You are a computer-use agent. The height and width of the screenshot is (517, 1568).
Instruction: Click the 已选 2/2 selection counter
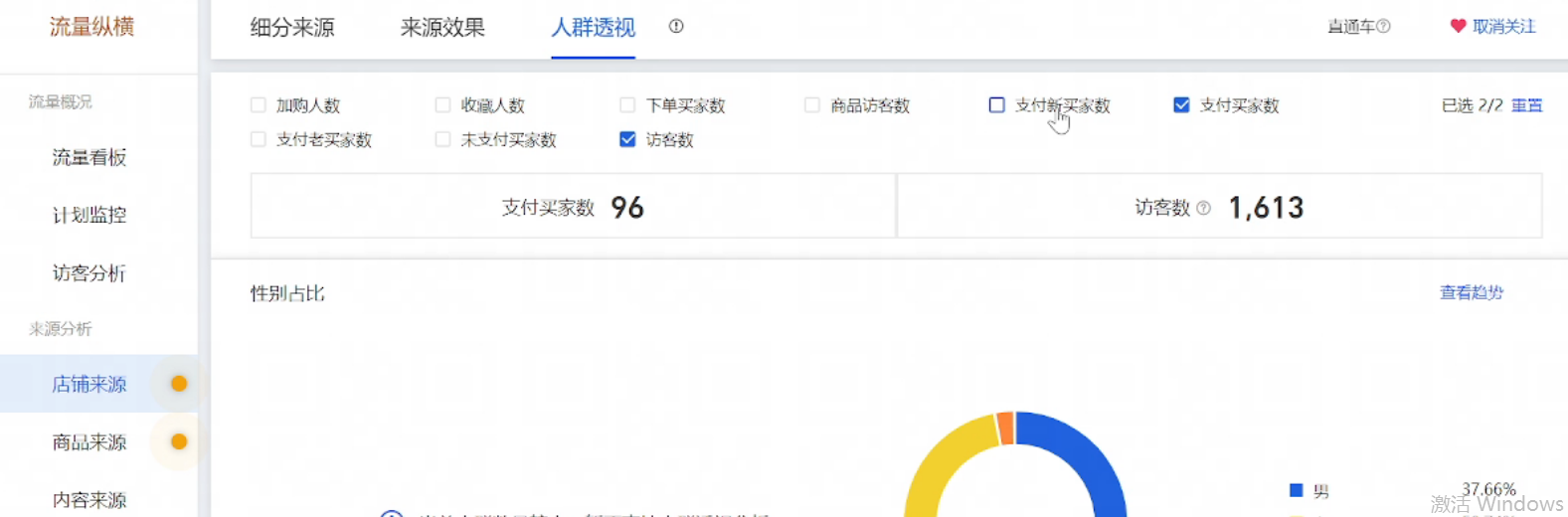(x=1473, y=105)
